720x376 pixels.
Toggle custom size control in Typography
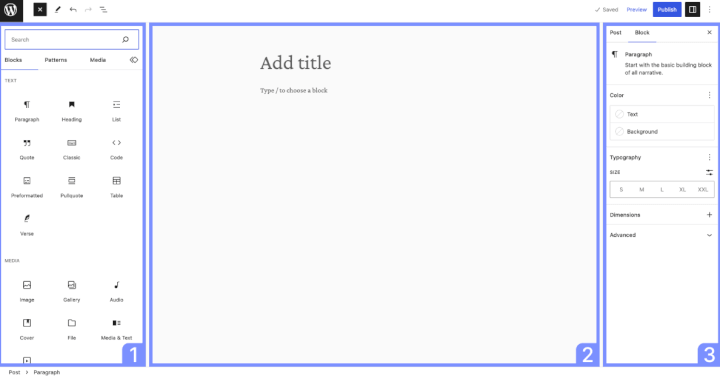pyautogui.click(x=709, y=172)
